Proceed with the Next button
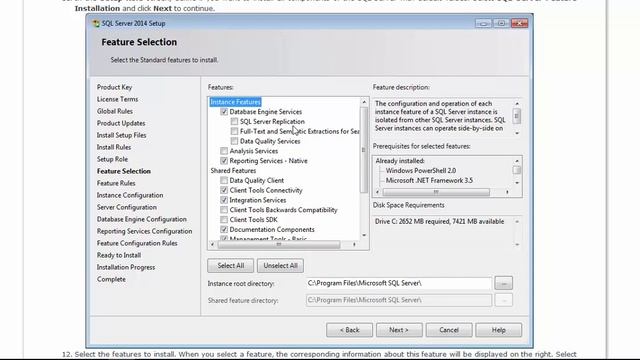Image resolution: width=640 pixels, height=360 pixels. 399,330
